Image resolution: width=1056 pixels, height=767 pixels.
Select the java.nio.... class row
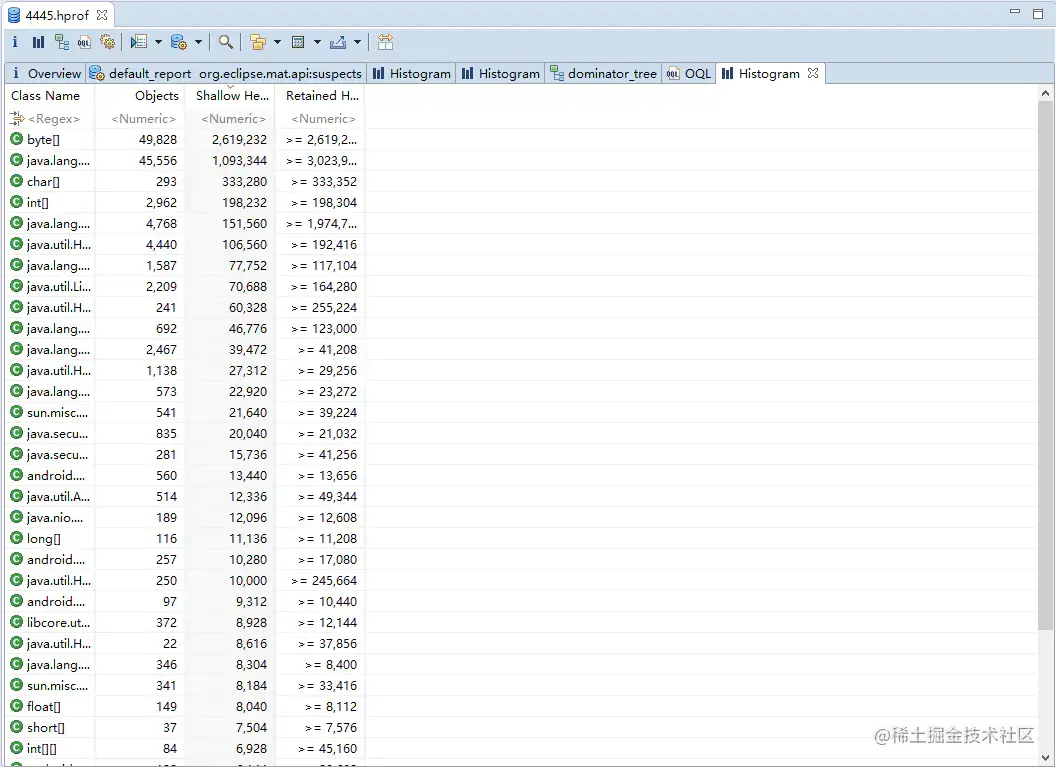[55, 517]
